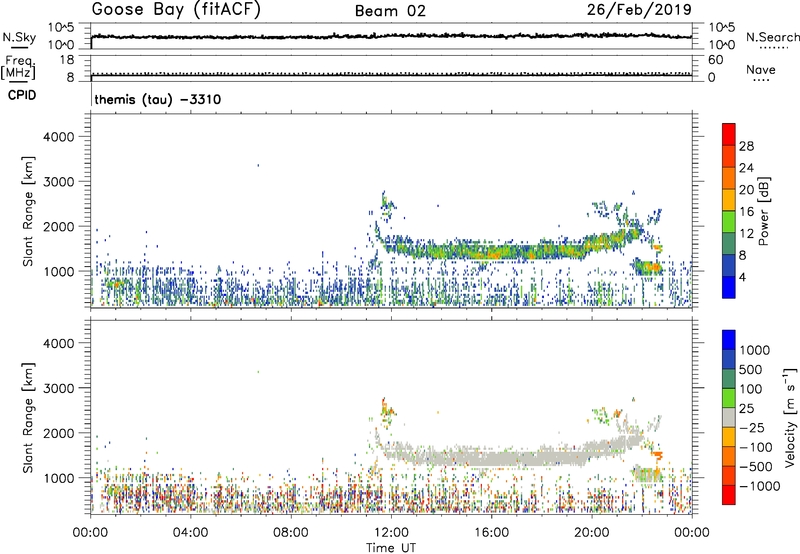The image size is (800, 554).
Task: Click the '28' tick on Power colorbar
Action: (x=746, y=146)
